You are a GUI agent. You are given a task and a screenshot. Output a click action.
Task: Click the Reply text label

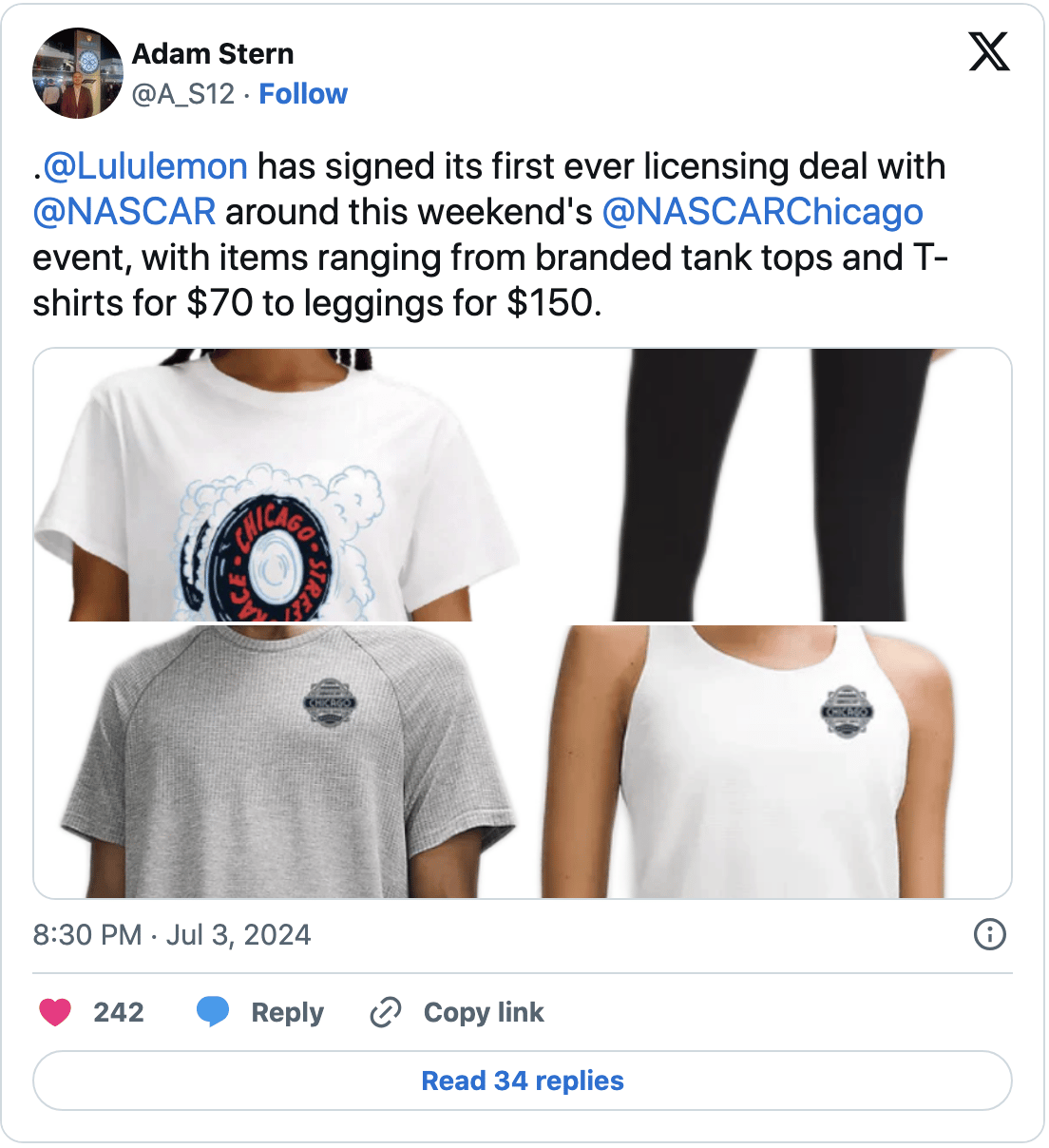click(287, 1012)
